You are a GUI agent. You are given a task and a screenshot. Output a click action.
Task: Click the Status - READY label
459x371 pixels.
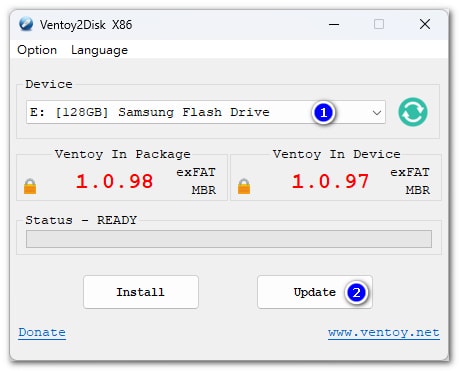(x=81, y=220)
